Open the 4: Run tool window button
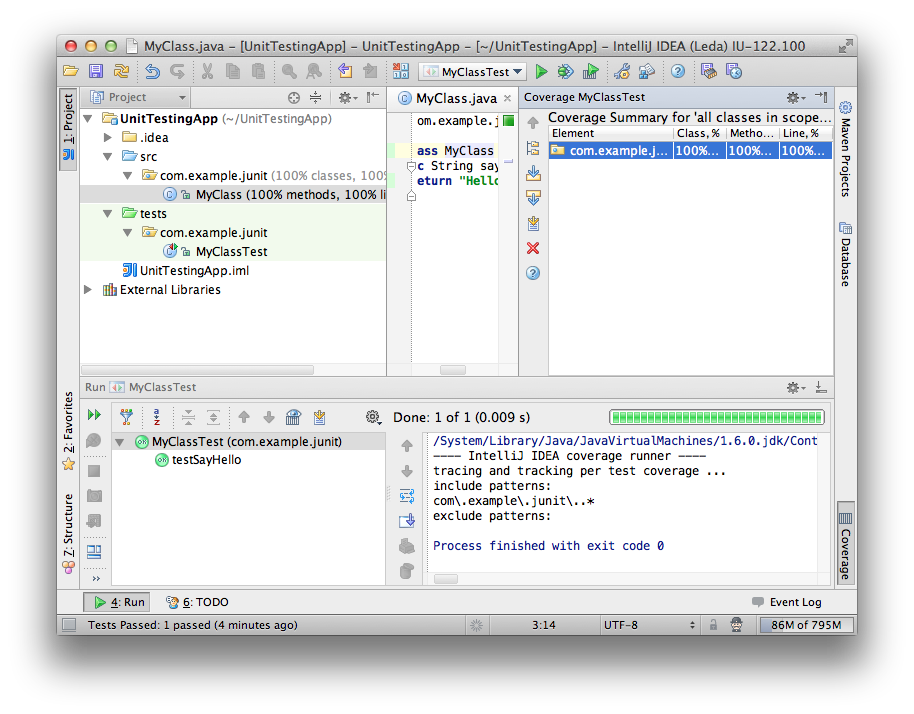Image resolution: width=914 pixels, height=714 pixels. coord(119,602)
